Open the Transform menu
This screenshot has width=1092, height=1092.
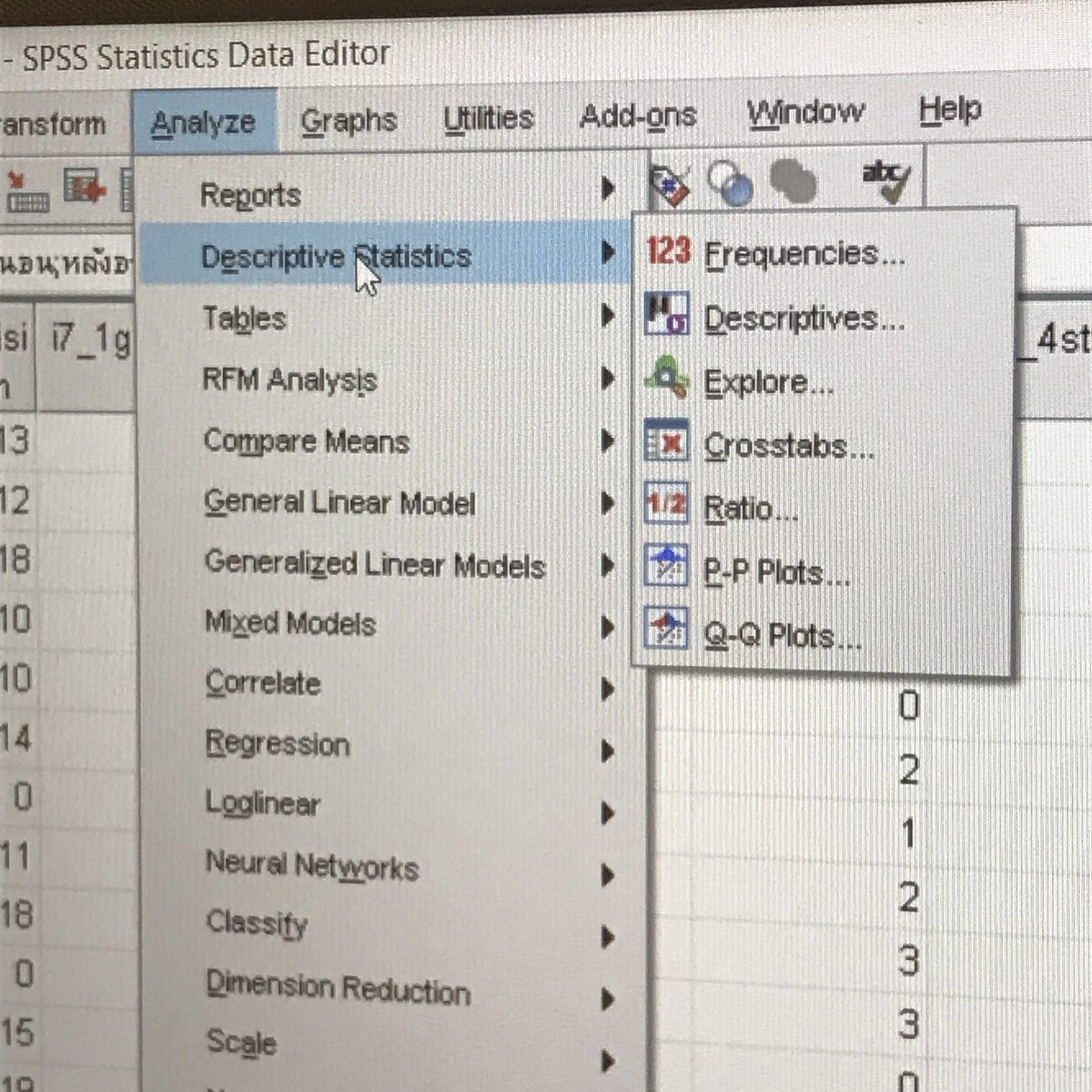(52, 124)
